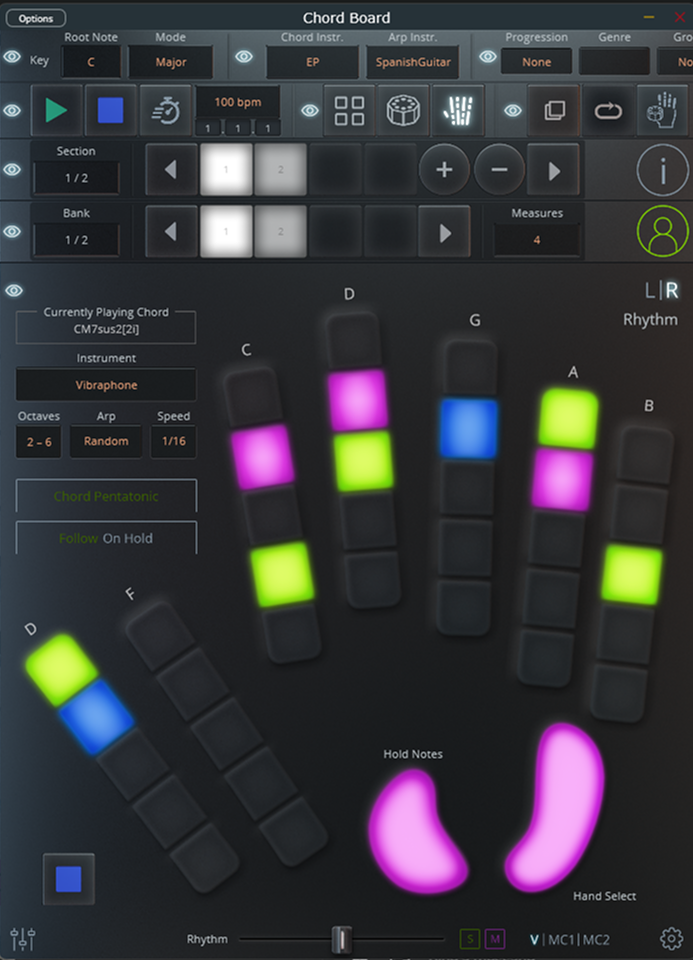Toggle eye icon beside grid view icon
693x960 pixels.
[x=310, y=111]
